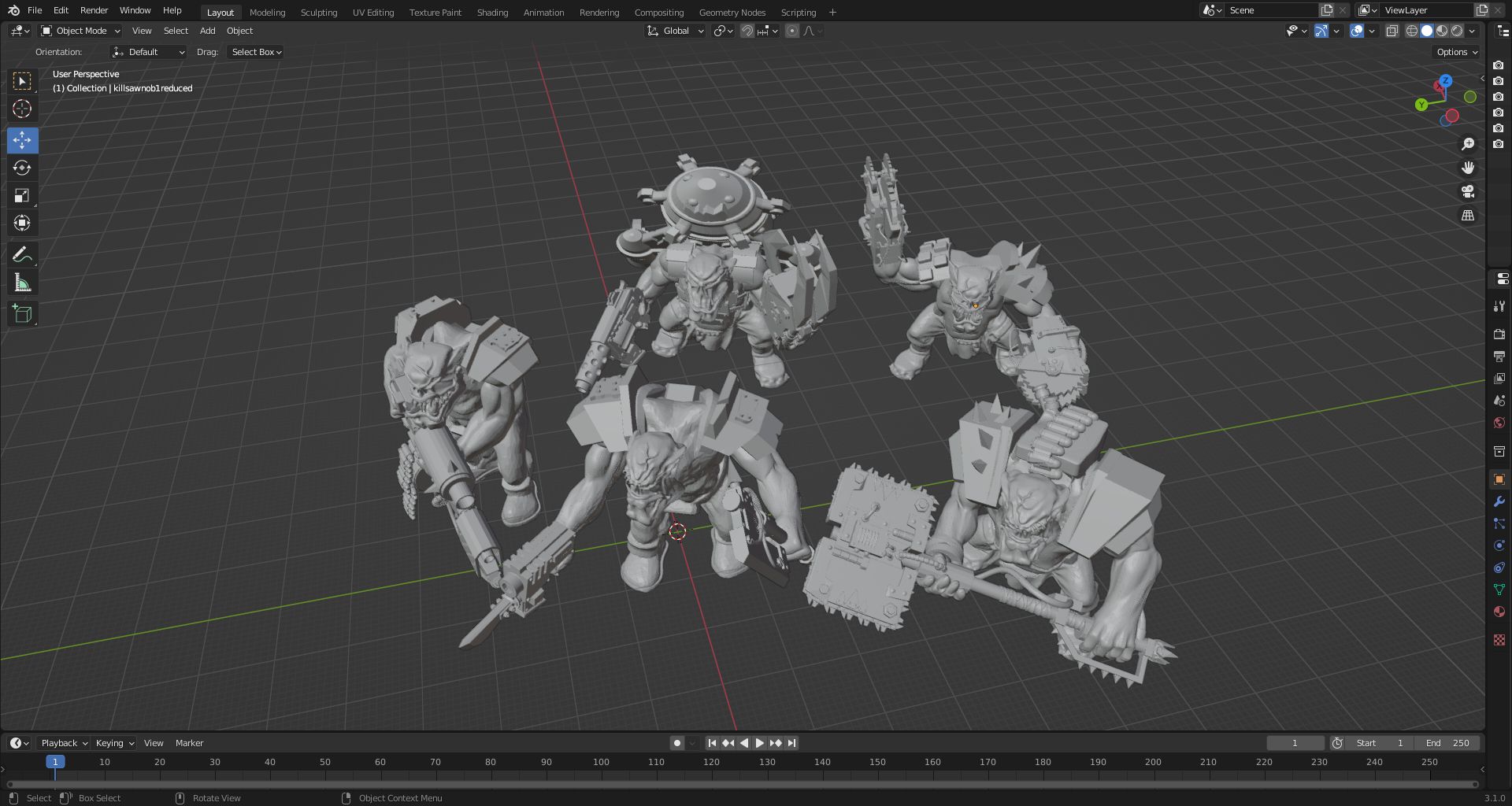Viewport: 1512px width, 806px height.
Task: Click the timeline horizontal scrollbar
Action: 740,784
